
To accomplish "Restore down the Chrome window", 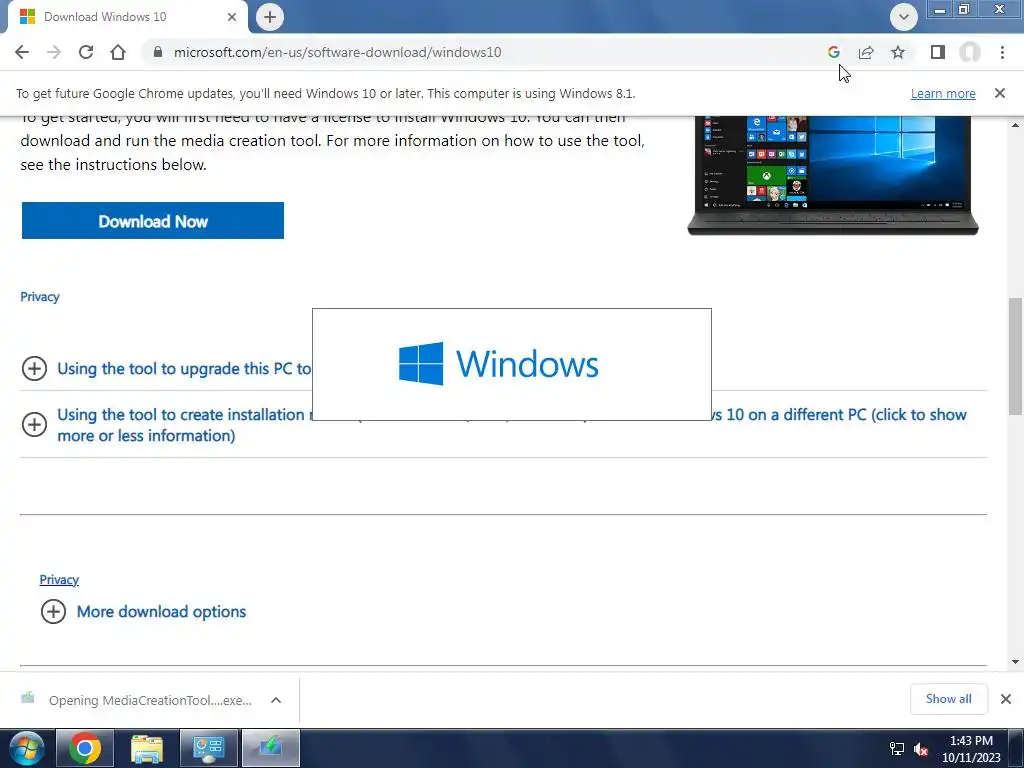I will tap(964, 9).
